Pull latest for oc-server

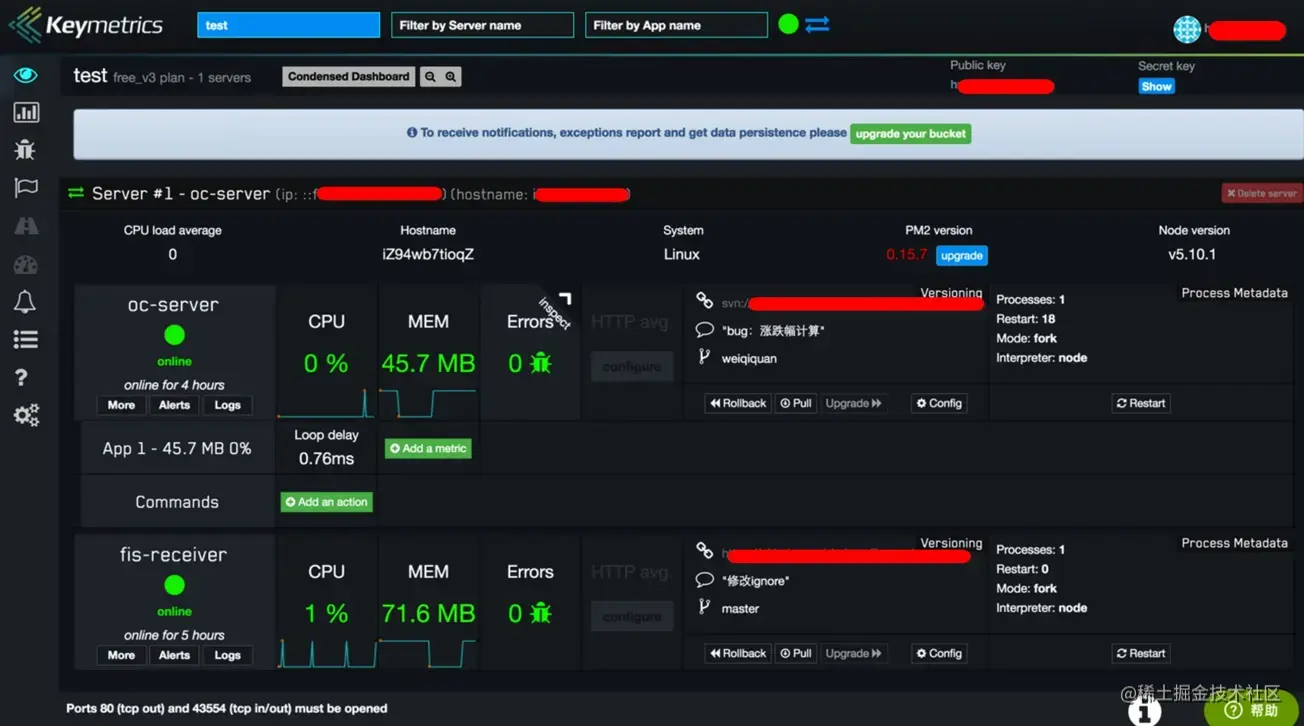coord(796,403)
